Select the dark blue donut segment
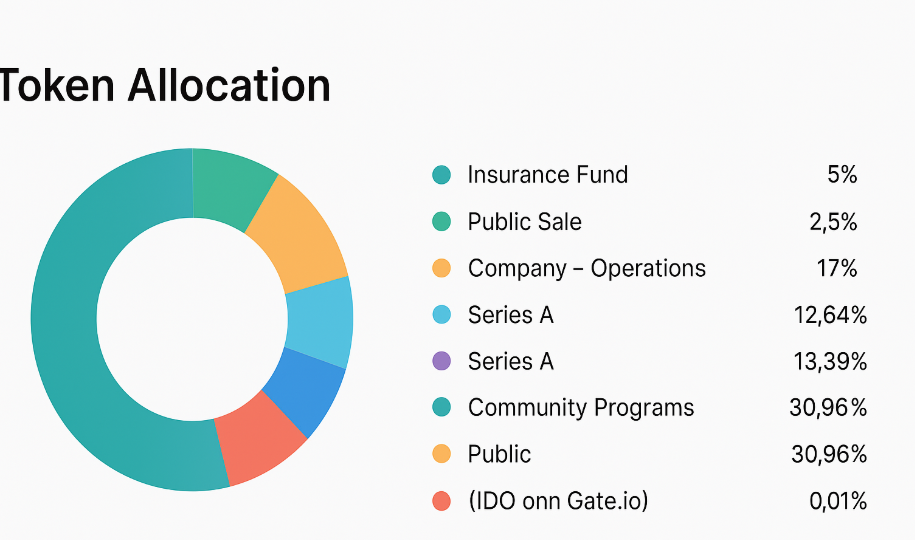The width and height of the screenshot is (915, 540). pyautogui.click(x=305, y=390)
